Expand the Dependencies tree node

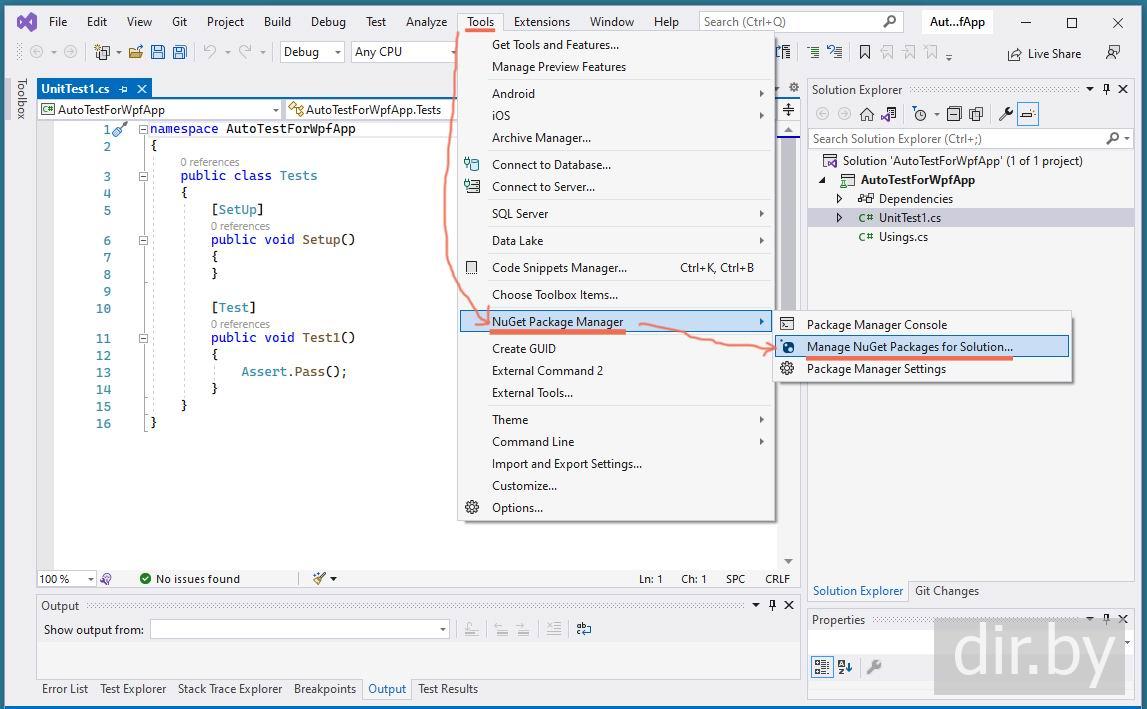[840, 199]
